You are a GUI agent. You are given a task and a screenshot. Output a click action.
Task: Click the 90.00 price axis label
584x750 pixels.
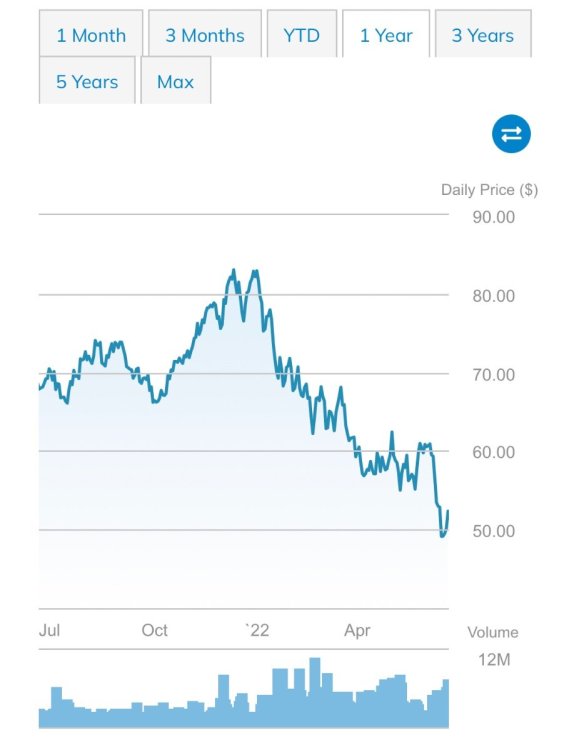click(494, 217)
